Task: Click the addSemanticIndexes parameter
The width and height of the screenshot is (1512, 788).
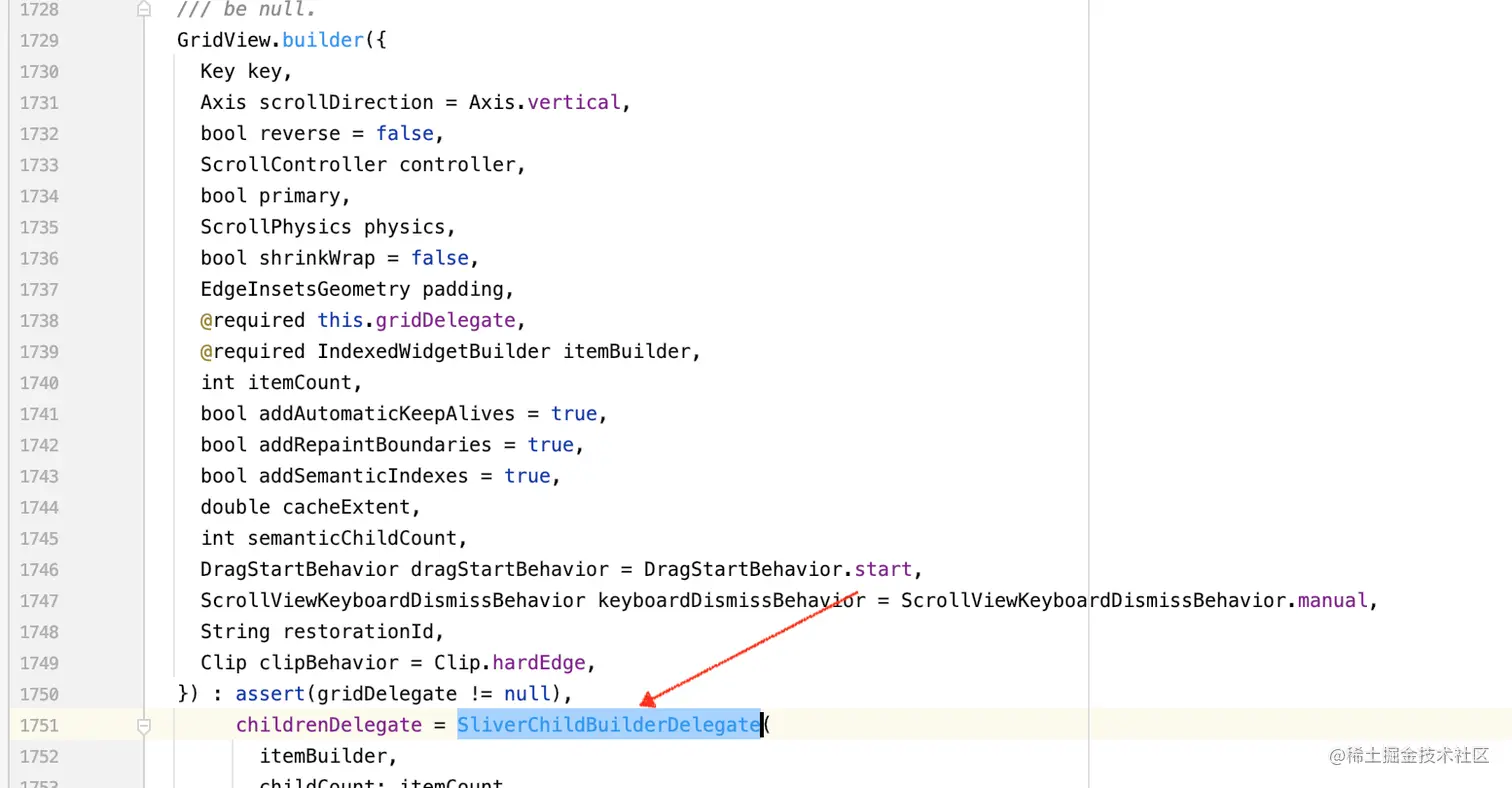Action: pyautogui.click(x=364, y=476)
